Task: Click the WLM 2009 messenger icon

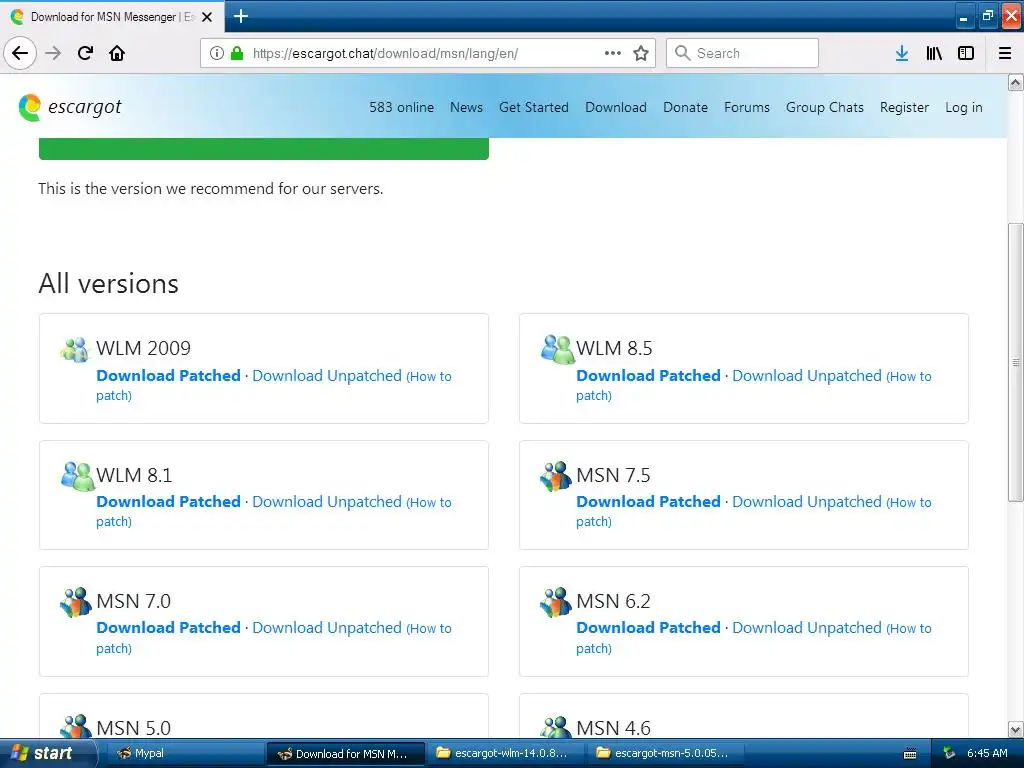Action: (x=74, y=349)
